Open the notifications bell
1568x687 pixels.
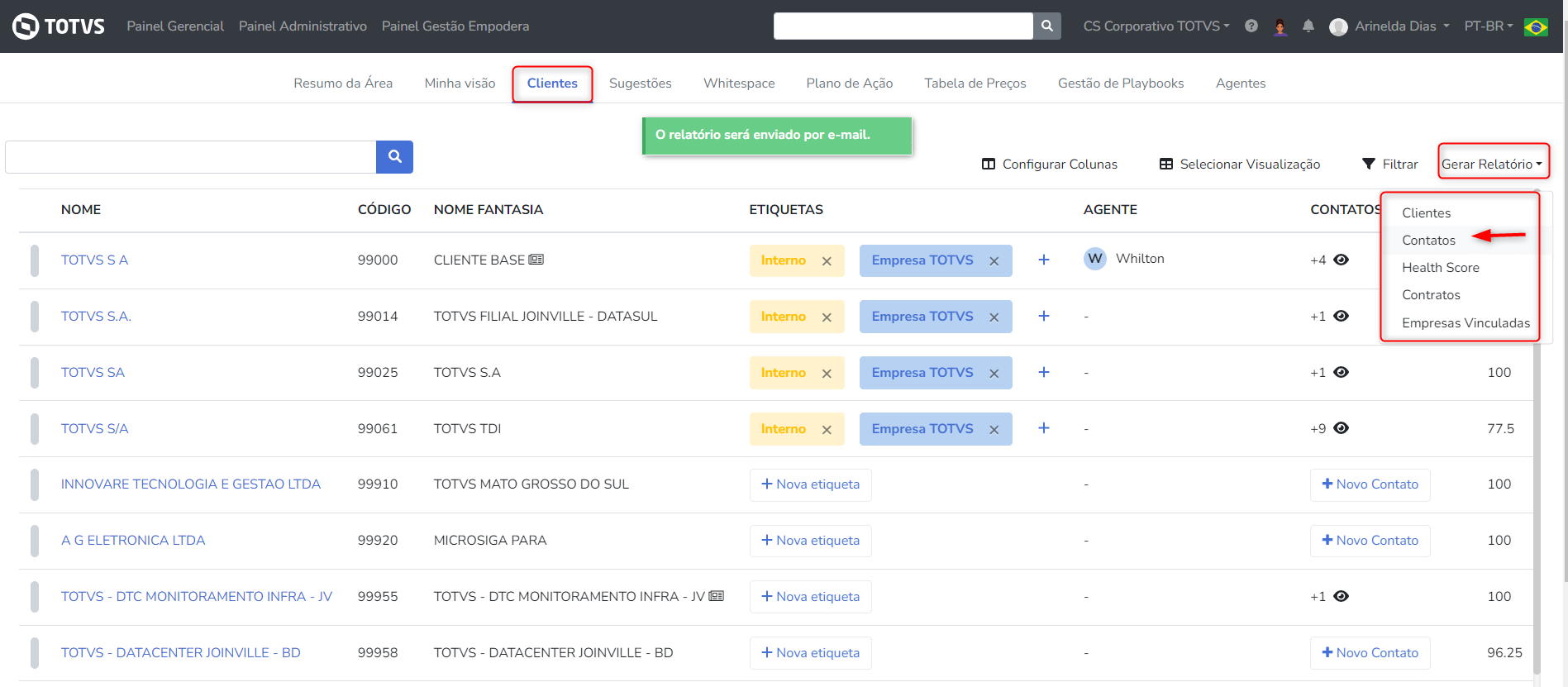point(1308,26)
